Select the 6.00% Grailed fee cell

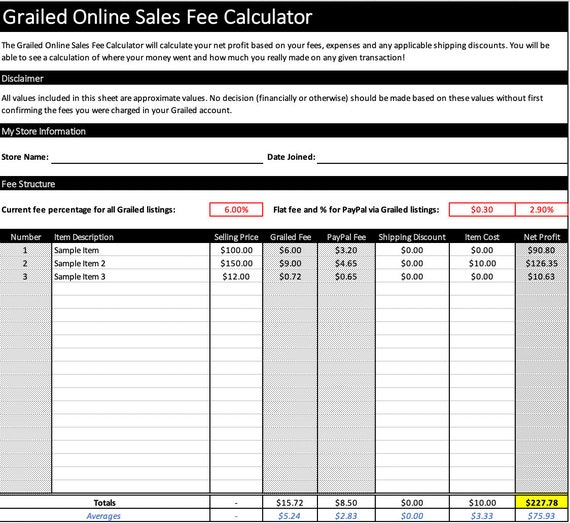click(x=236, y=210)
